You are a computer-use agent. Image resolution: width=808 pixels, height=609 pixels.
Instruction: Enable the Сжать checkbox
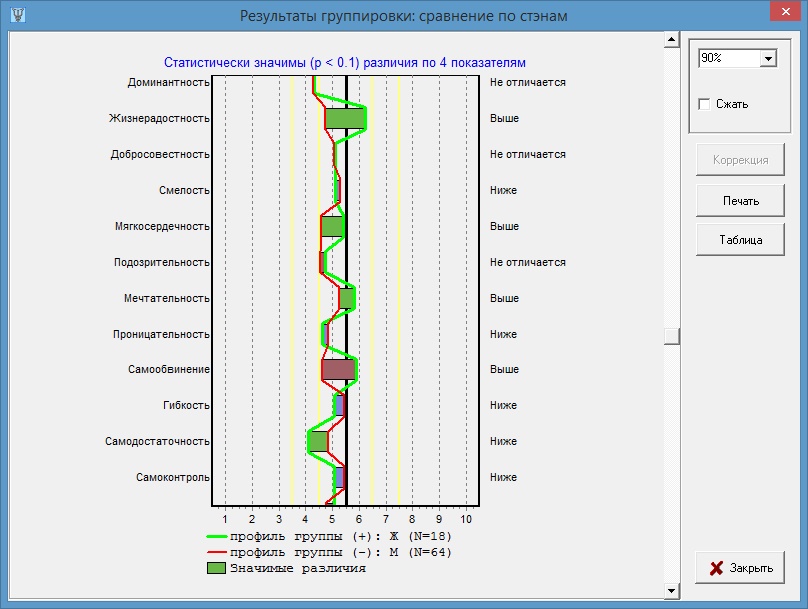tap(704, 104)
